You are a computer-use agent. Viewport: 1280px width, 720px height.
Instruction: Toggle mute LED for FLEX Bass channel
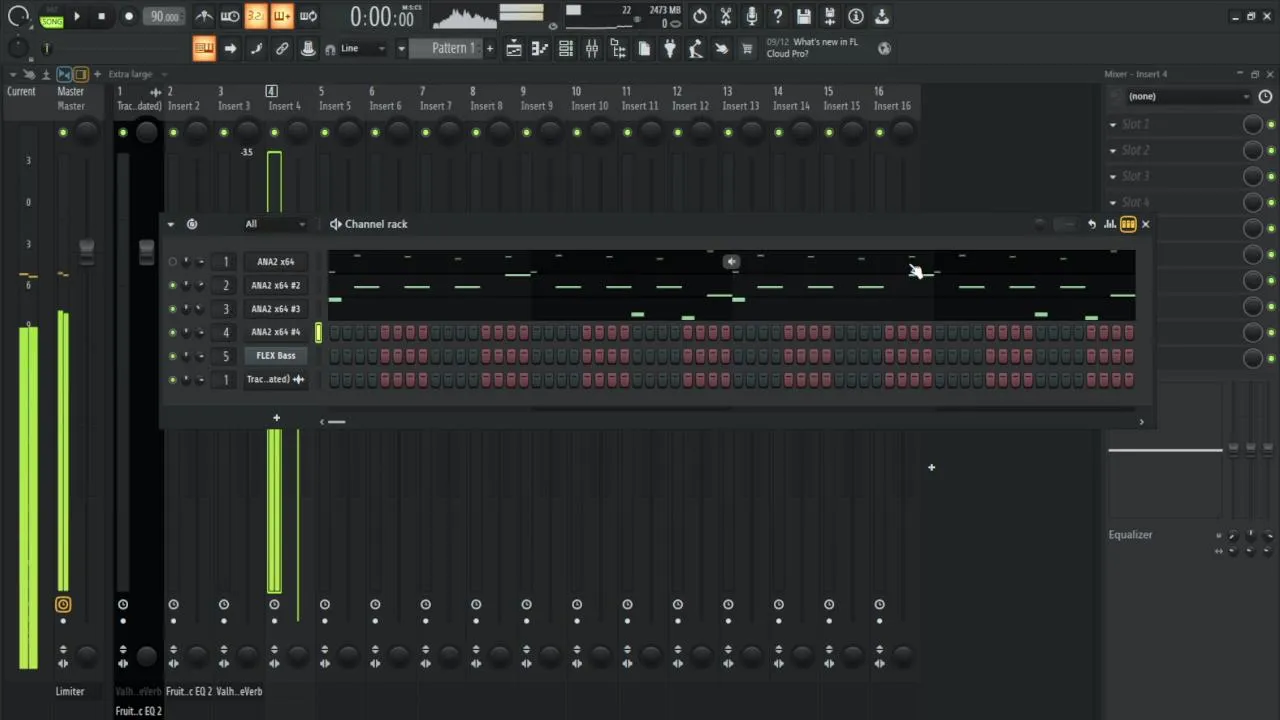pos(172,356)
